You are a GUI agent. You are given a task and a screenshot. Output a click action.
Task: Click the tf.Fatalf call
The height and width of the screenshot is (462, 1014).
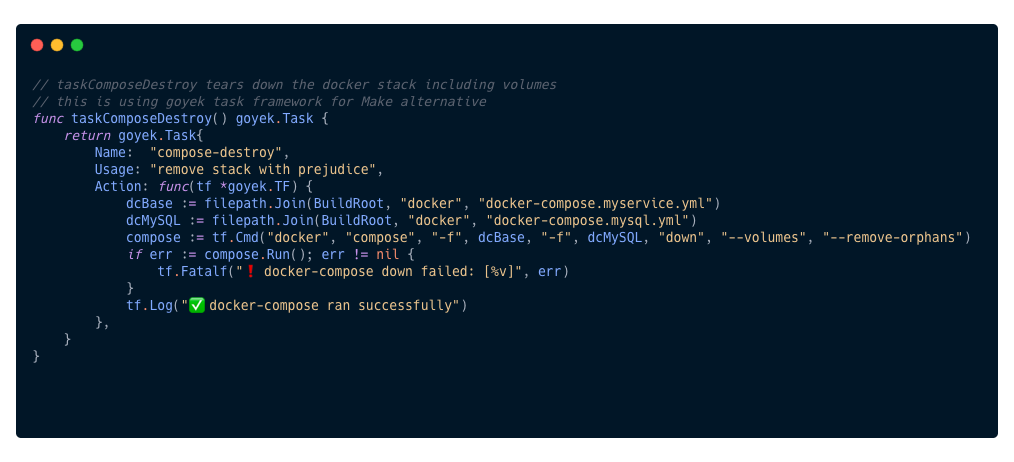pos(192,271)
